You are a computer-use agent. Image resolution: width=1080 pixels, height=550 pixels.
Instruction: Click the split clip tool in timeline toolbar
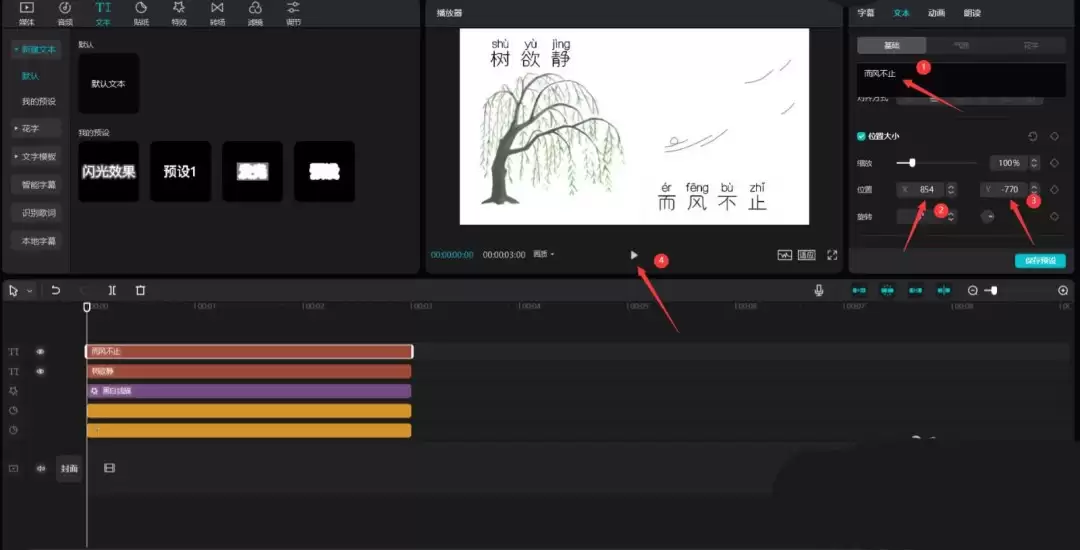[112, 290]
